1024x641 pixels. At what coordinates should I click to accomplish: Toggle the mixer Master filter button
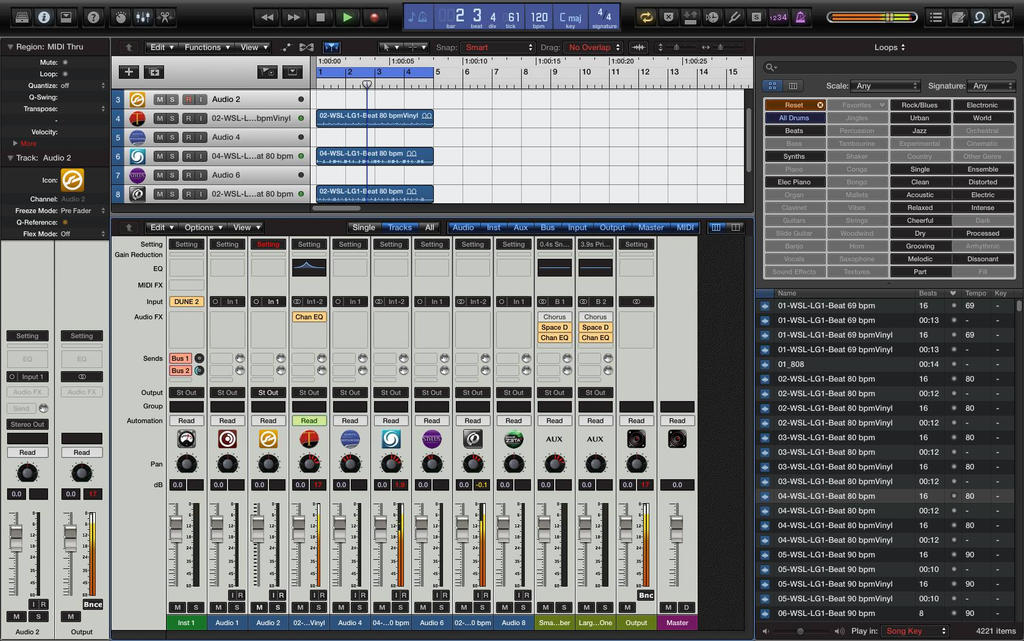(650, 227)
